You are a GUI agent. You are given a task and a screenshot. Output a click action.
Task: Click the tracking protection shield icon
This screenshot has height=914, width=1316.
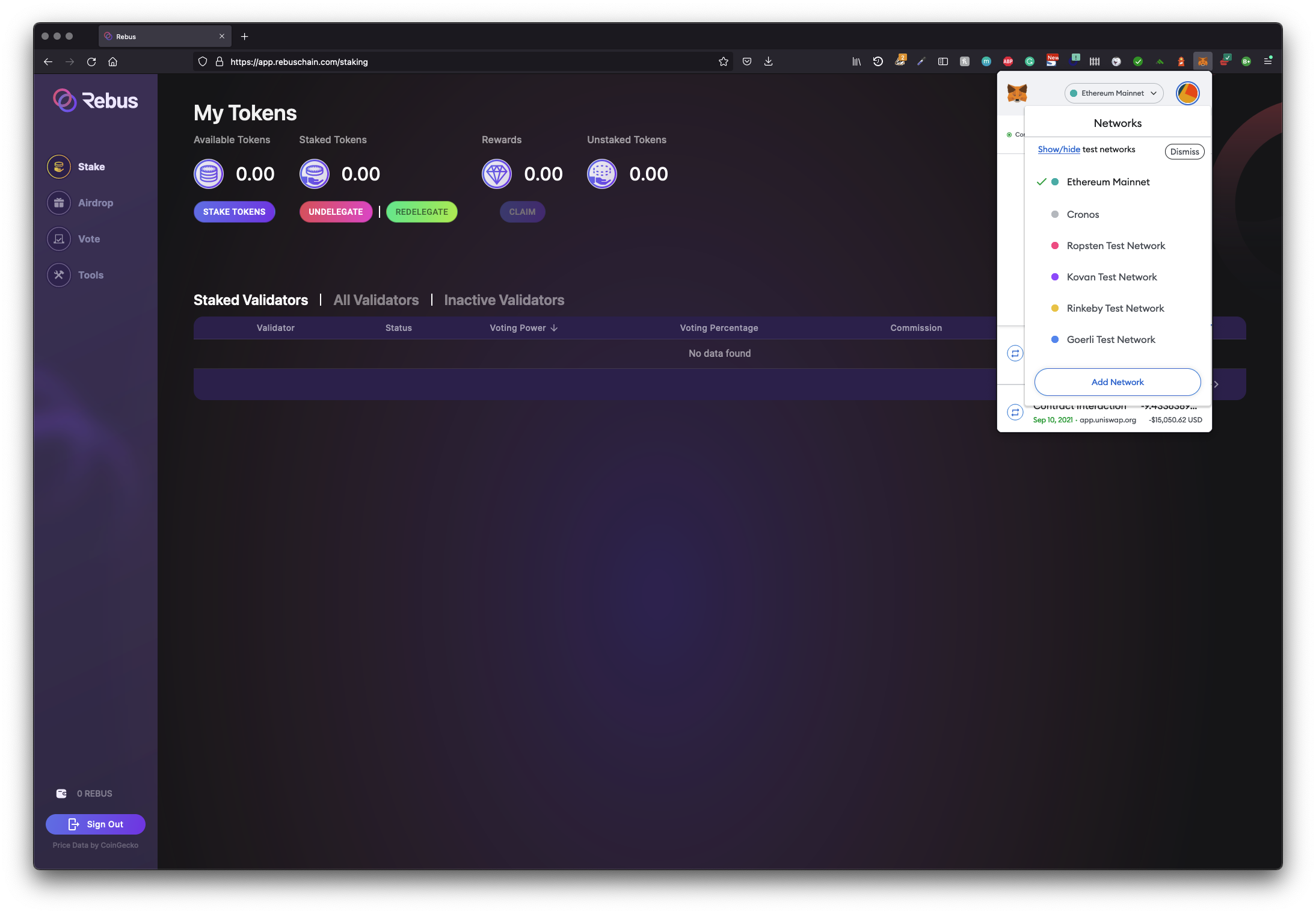click(203, 61)
